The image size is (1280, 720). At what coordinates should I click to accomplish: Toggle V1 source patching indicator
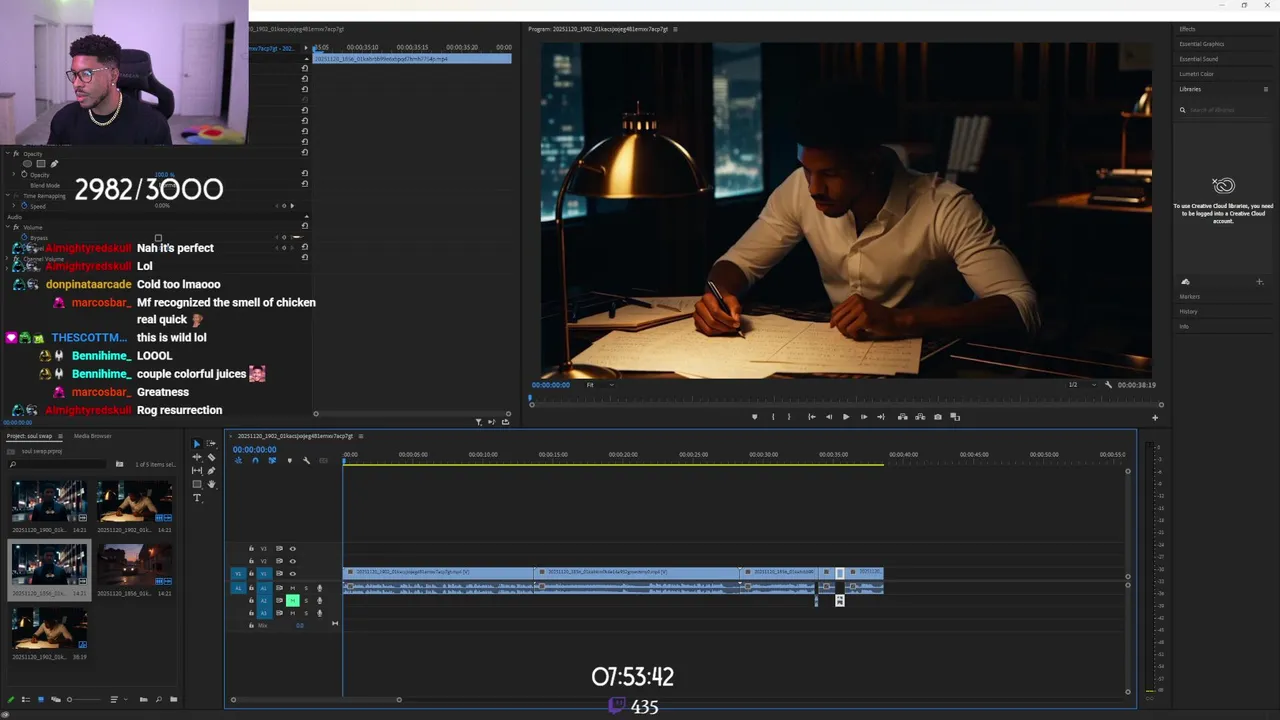tap(238, 574)
